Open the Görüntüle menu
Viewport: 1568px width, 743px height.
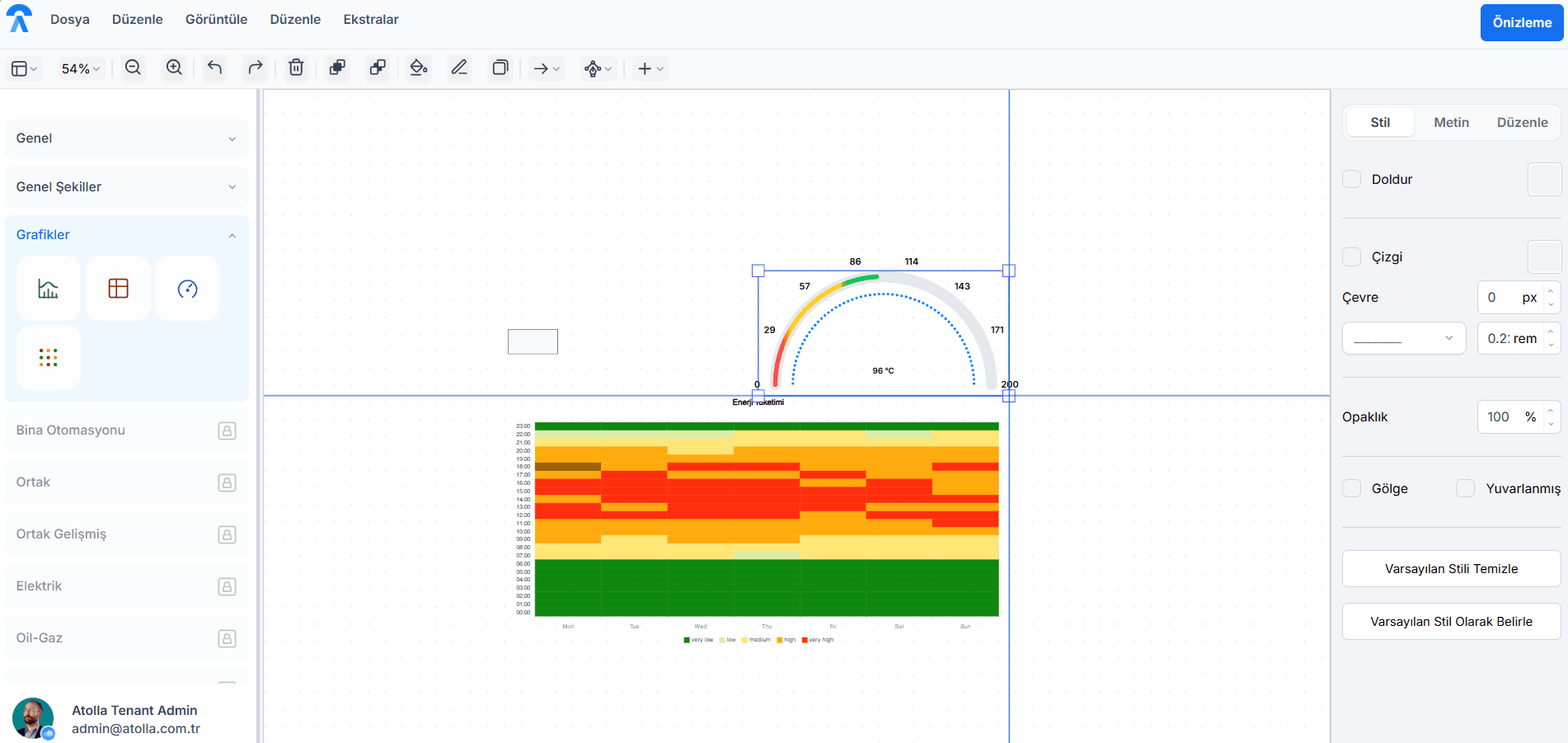pyautogui.click(x=216, y=19)
